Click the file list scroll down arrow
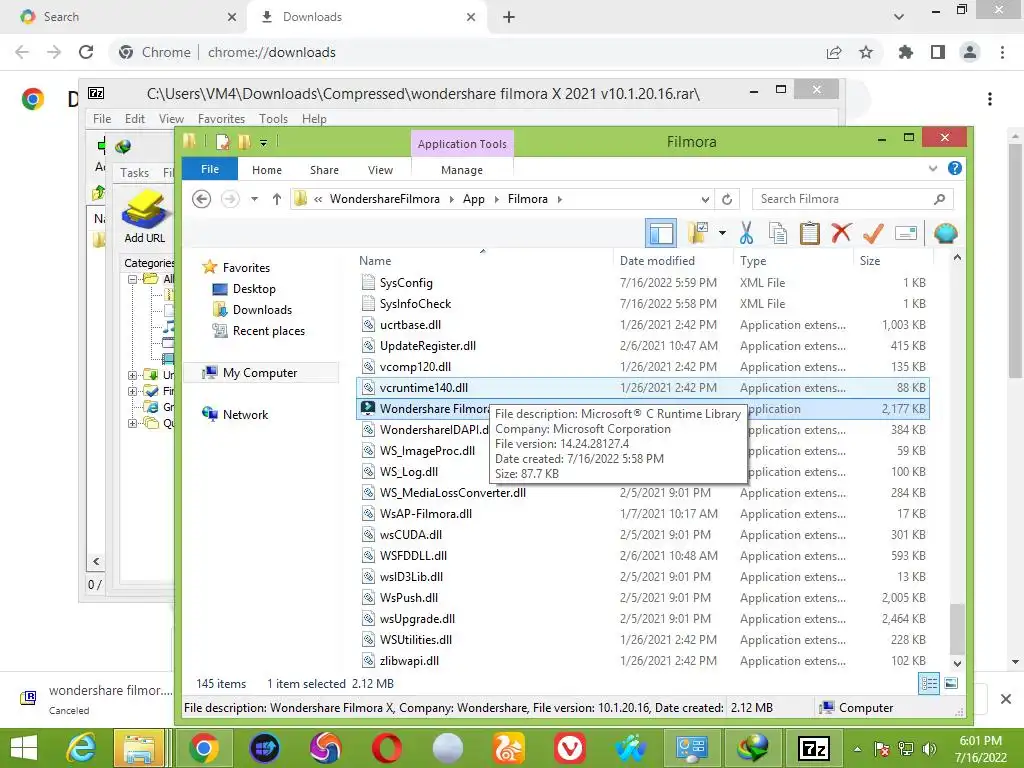The height and width of the screenshot is (768, 1024). (957, 664)
